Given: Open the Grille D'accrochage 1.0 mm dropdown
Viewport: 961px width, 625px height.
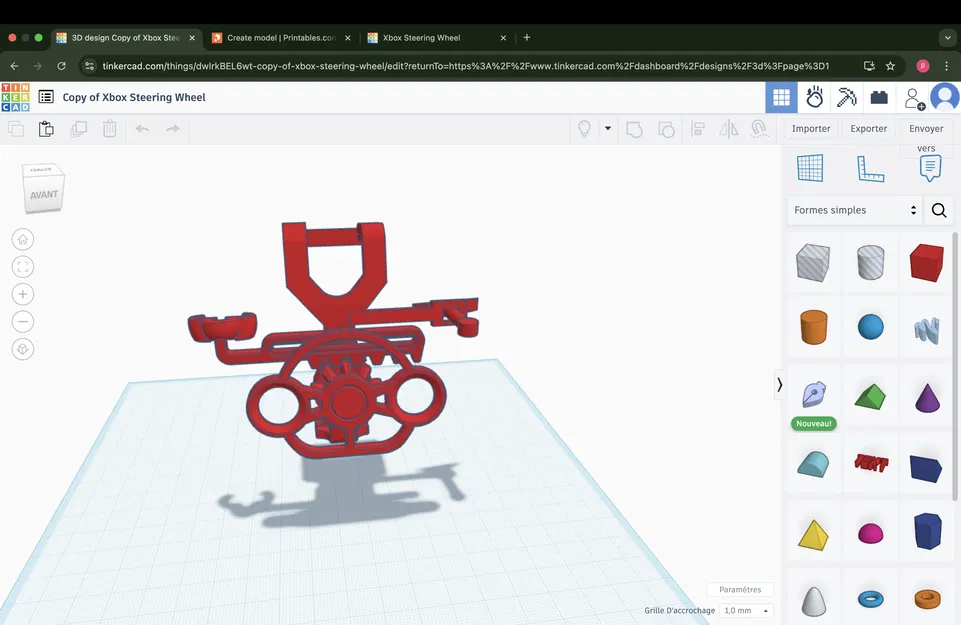Looking at the screenshot, I should [745, 610].
